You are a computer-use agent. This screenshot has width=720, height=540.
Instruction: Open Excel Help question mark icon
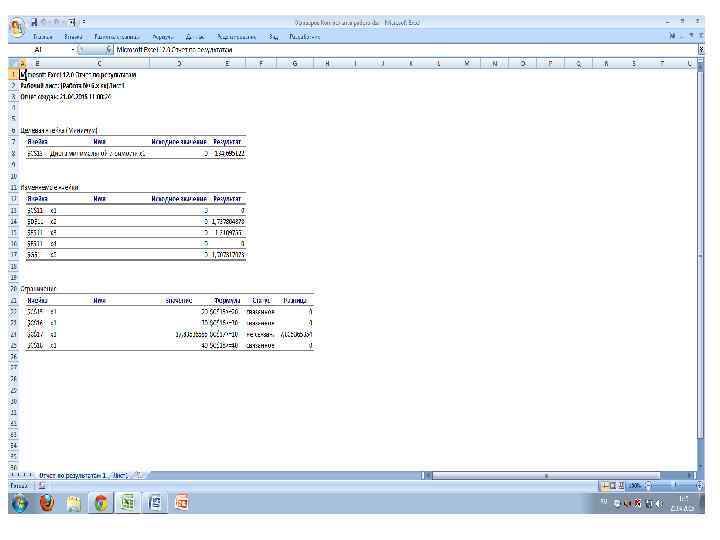(x=673, y=36)
